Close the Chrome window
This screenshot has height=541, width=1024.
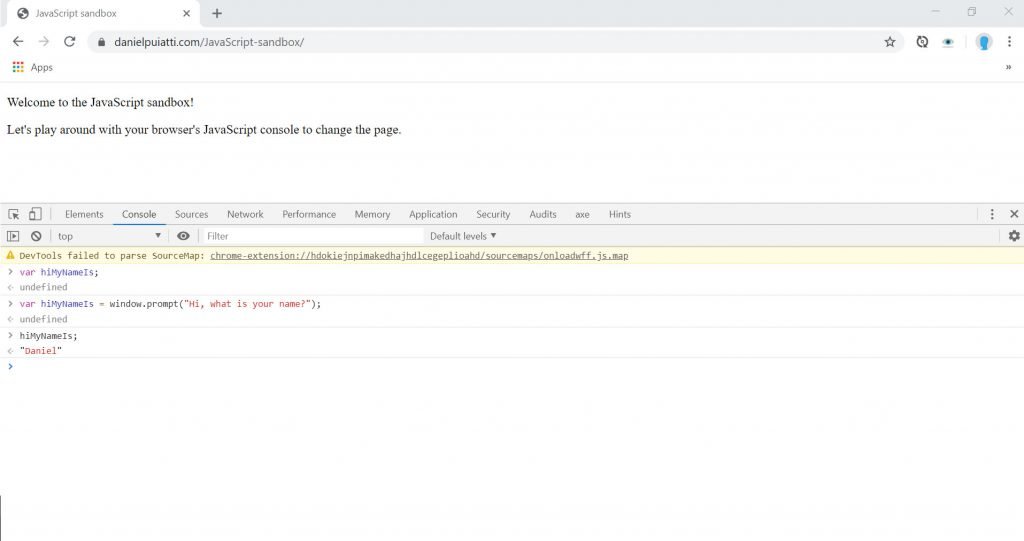tap(1008, 12)
